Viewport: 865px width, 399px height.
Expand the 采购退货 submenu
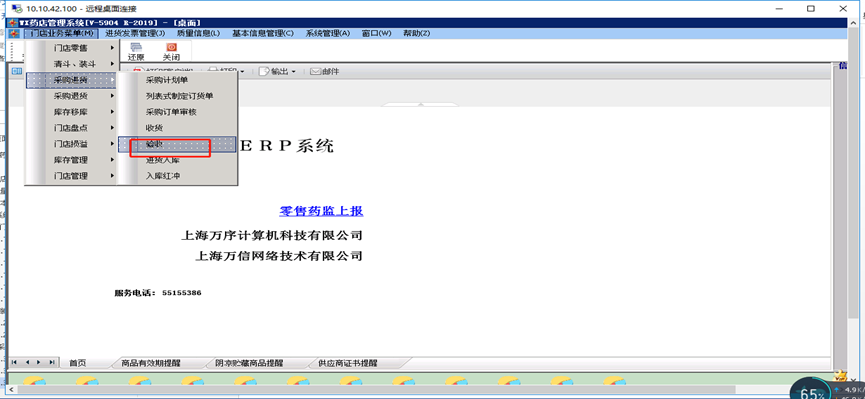click(x=72, y=96)
